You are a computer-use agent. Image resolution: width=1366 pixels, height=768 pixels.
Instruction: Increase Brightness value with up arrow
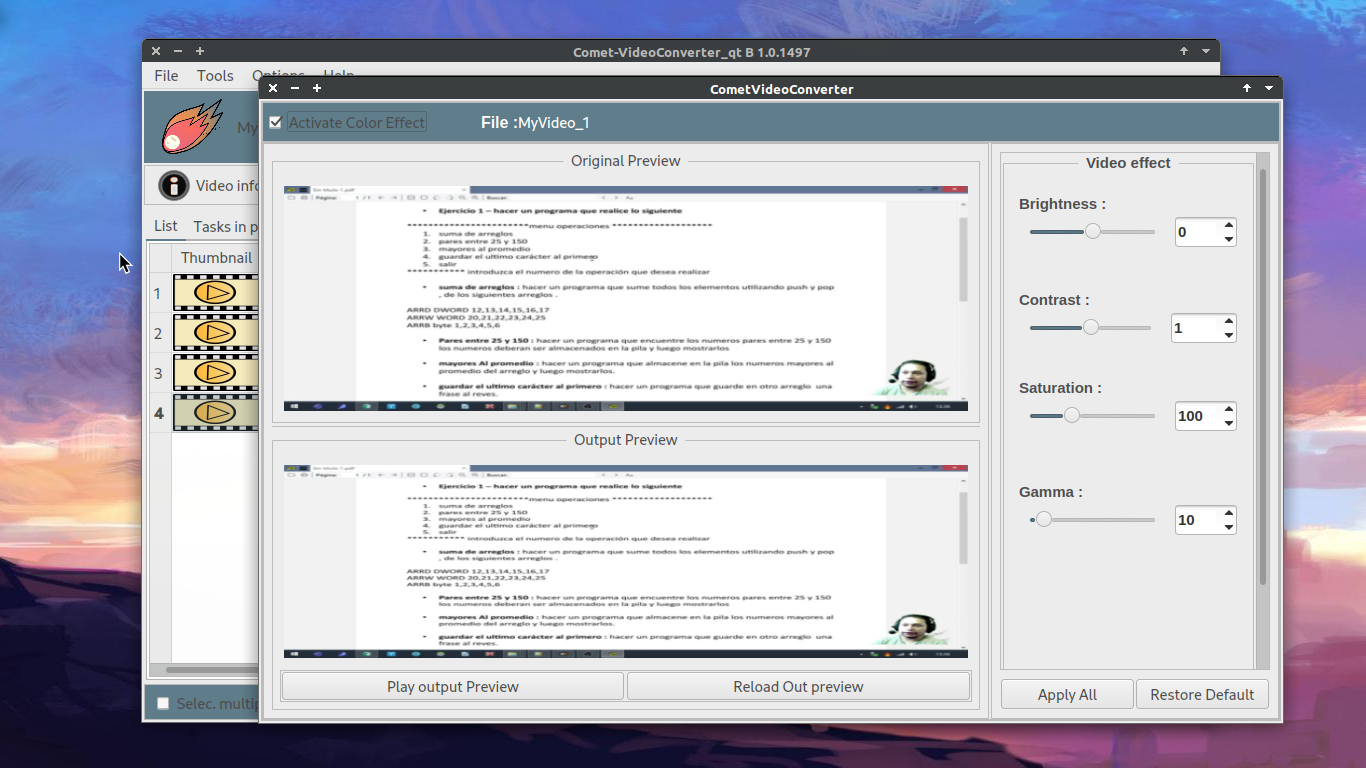[x=1229, y=225]
